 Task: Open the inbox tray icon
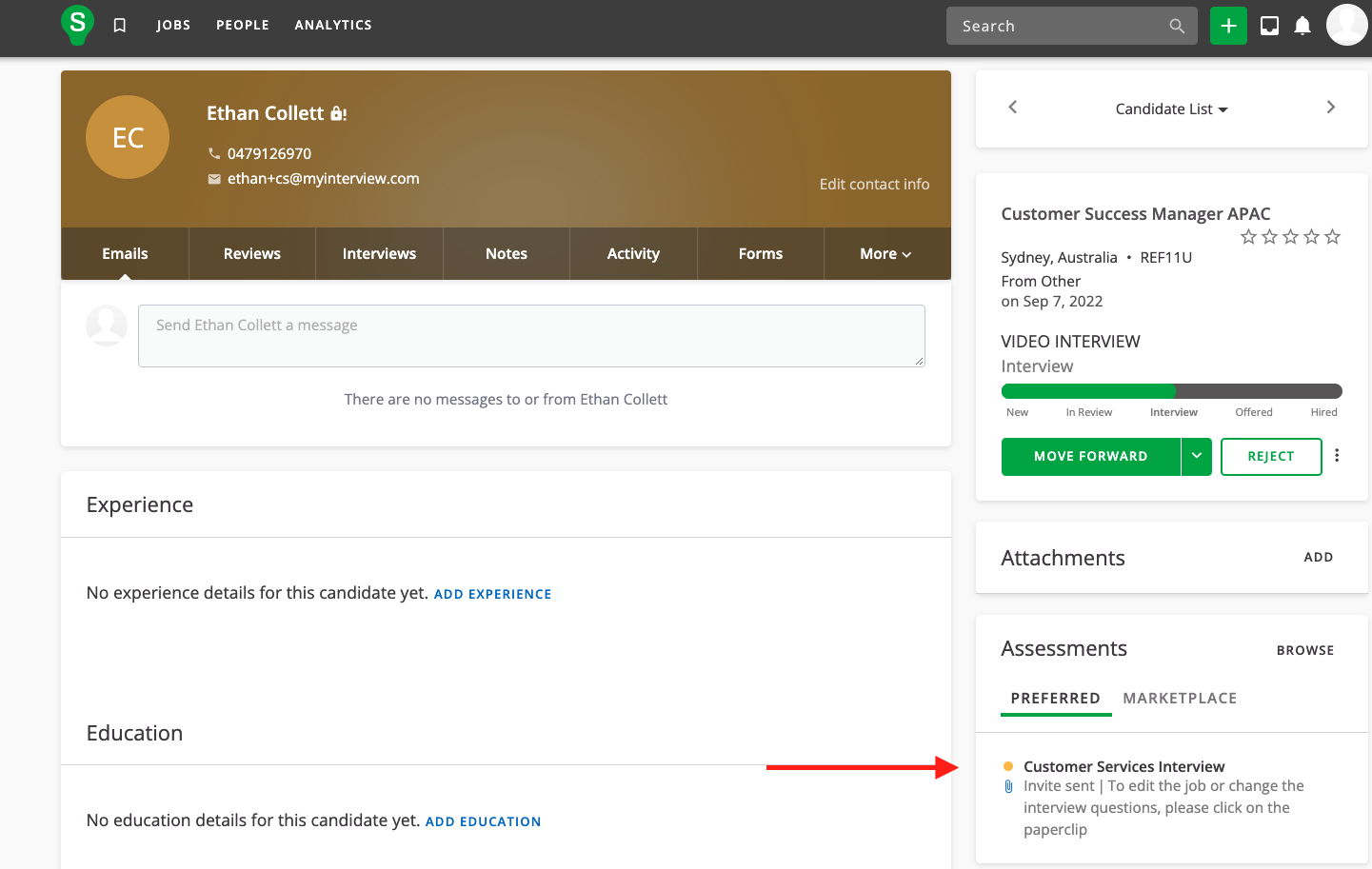[x=1269, y=26]
